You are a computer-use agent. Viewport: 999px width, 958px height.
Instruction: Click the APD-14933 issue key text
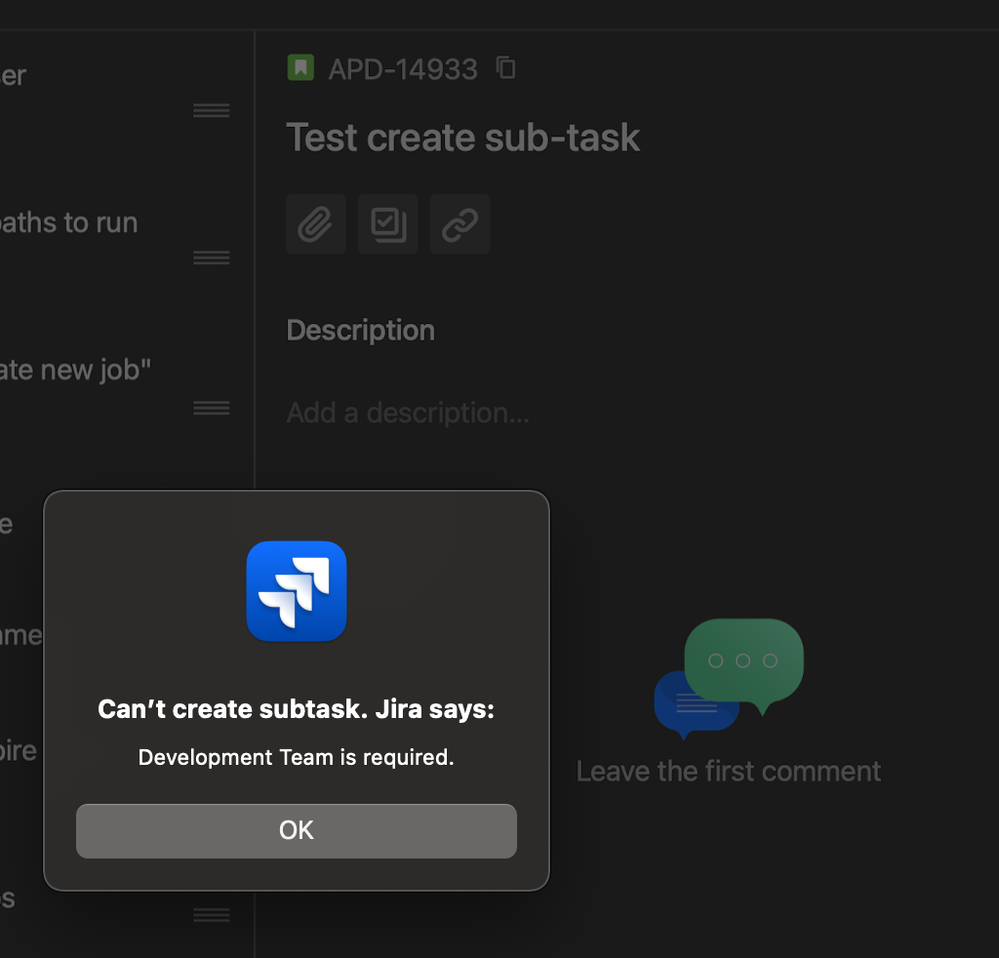(403, 69)
